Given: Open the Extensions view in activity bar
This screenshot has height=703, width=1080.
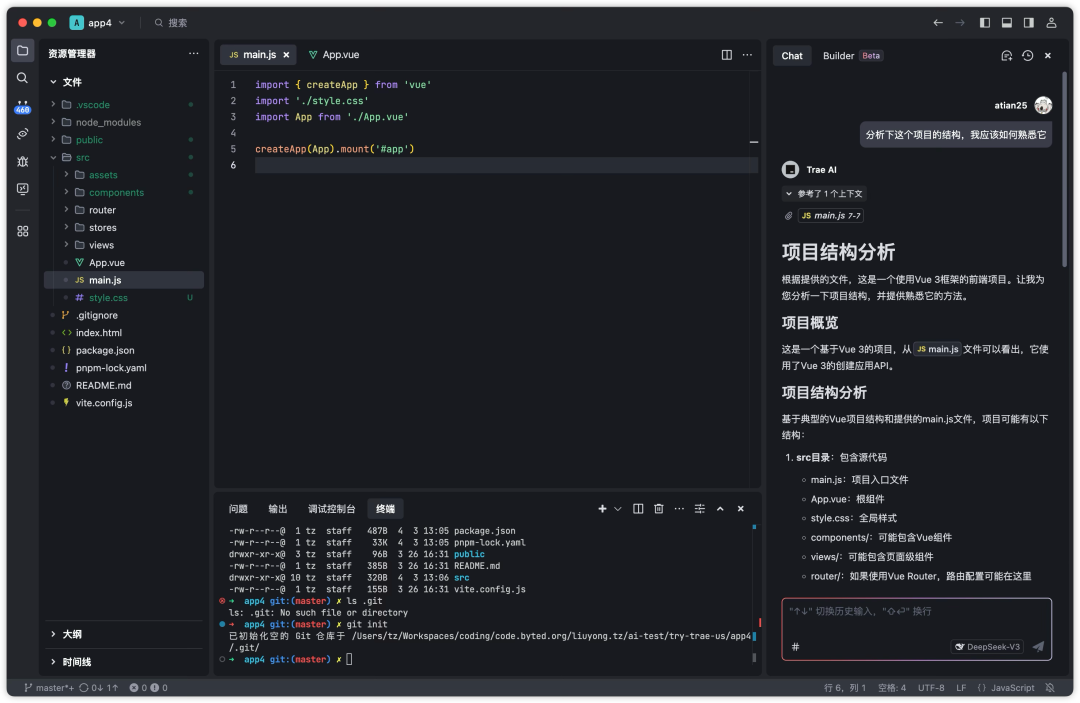Looking at the screenshot, I should click(23, 231).
